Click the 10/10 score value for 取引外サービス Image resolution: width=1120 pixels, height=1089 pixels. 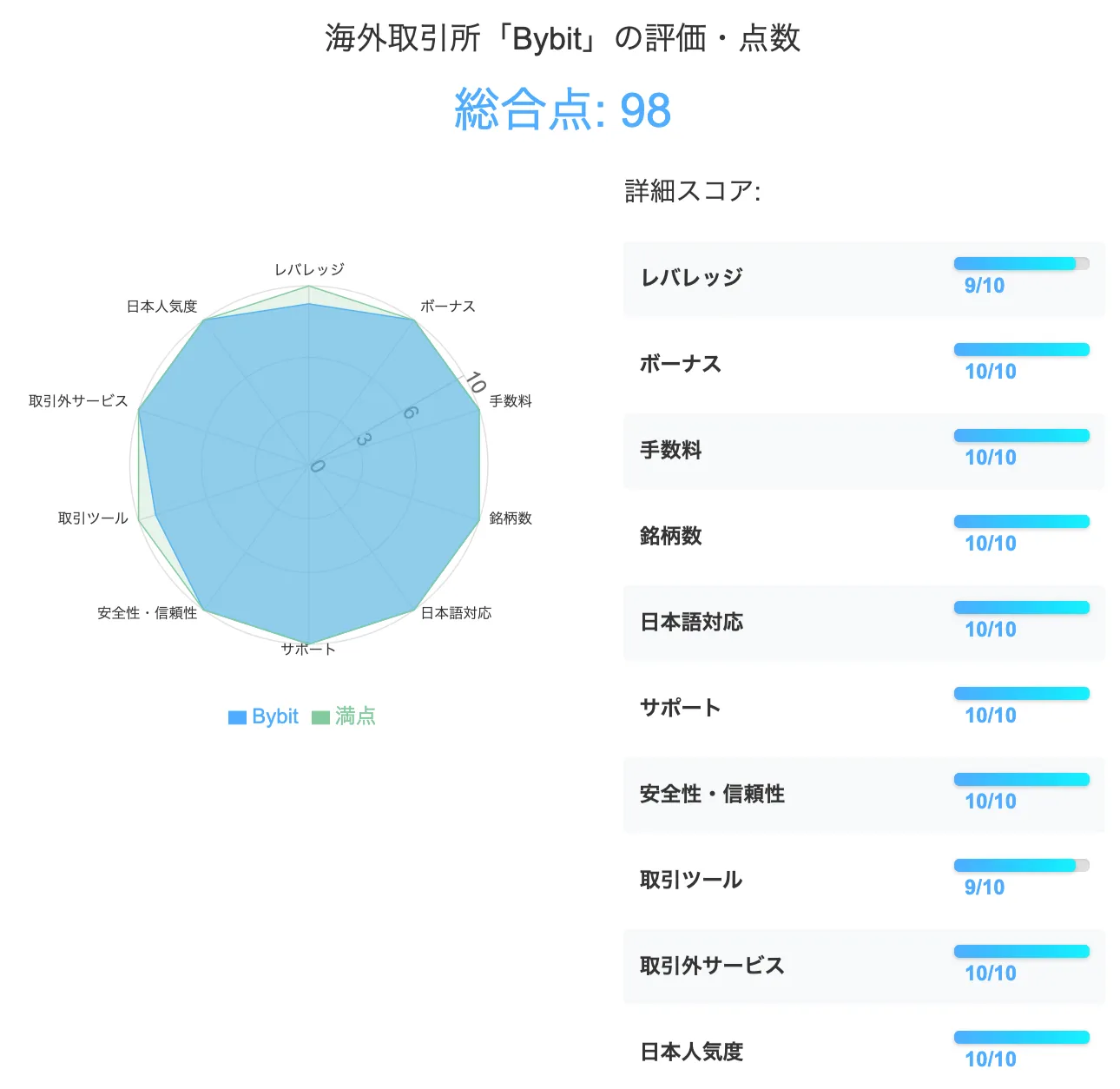(x=991, y=973)
